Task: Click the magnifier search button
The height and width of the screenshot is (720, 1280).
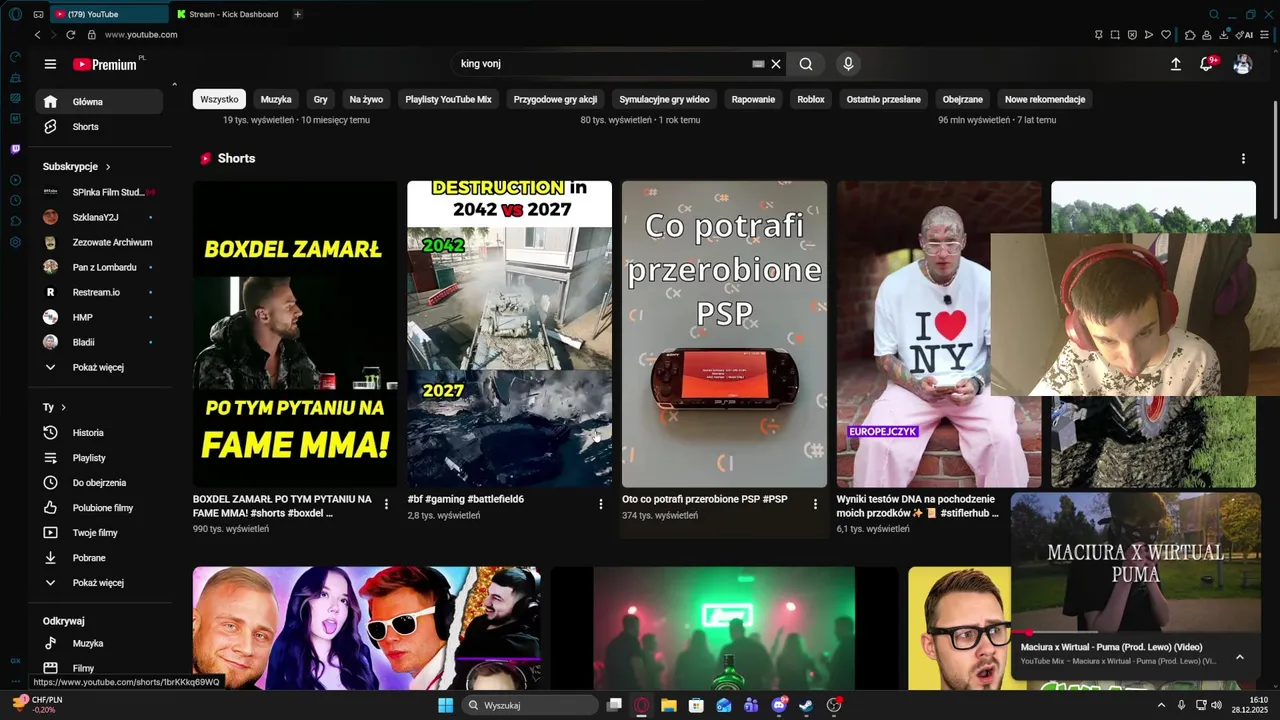Action: [806, 64]
